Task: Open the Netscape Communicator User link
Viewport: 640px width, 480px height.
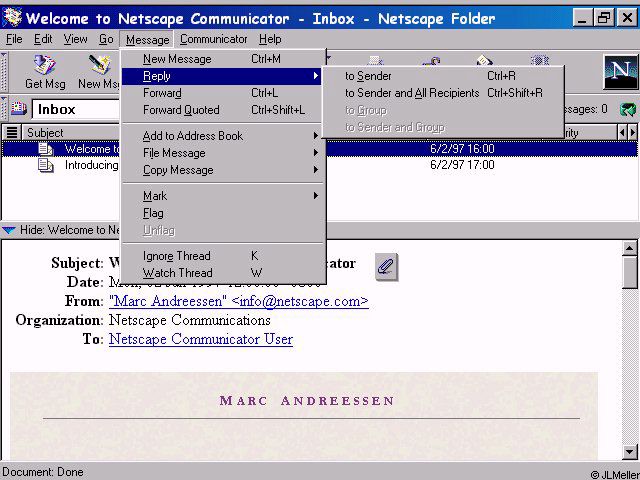Action: pyautogui.click(x=201, y=339)
